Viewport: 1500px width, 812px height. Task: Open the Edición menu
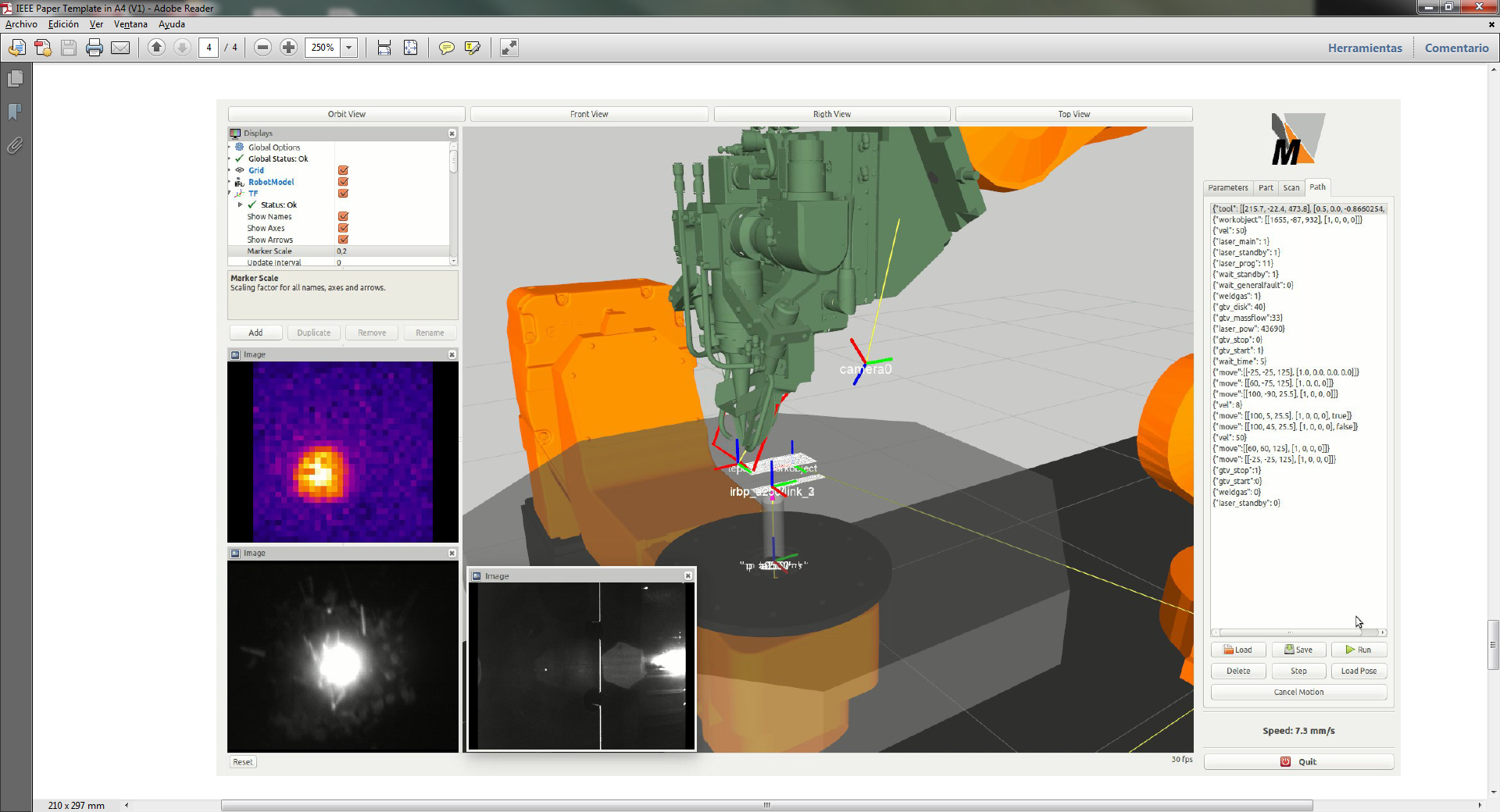[x=63, y=24]
